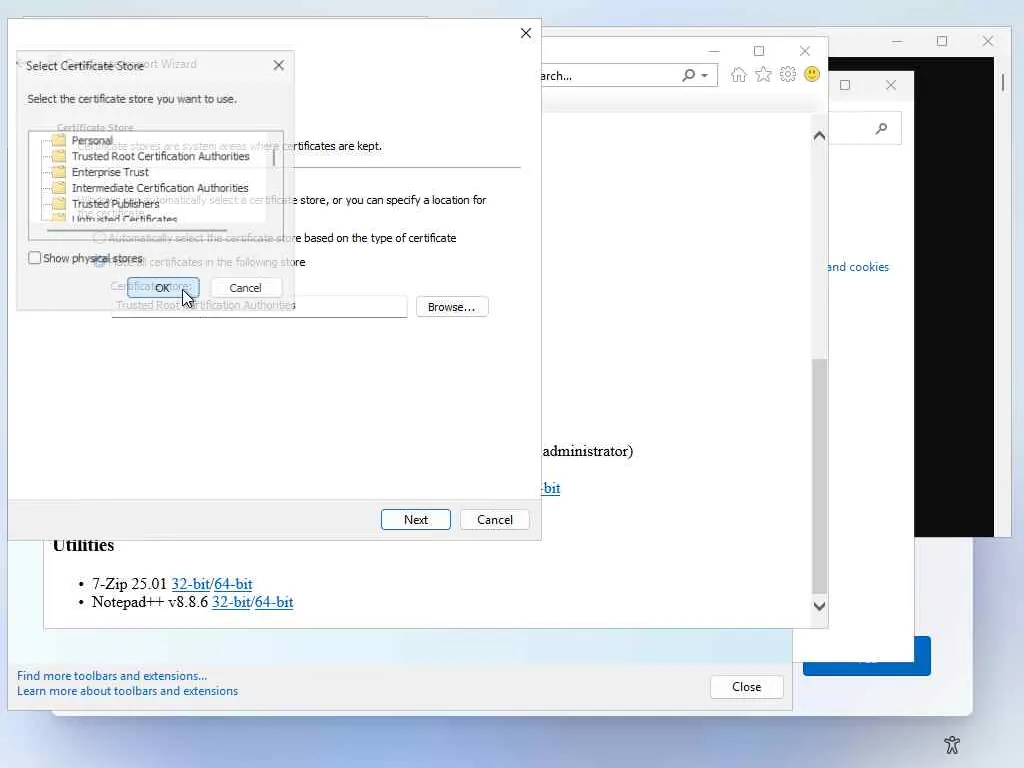Screen dimensions: 1024x768
Task: Open the 7-Zip 25.01 32-bit link
Action: point(190,584)
